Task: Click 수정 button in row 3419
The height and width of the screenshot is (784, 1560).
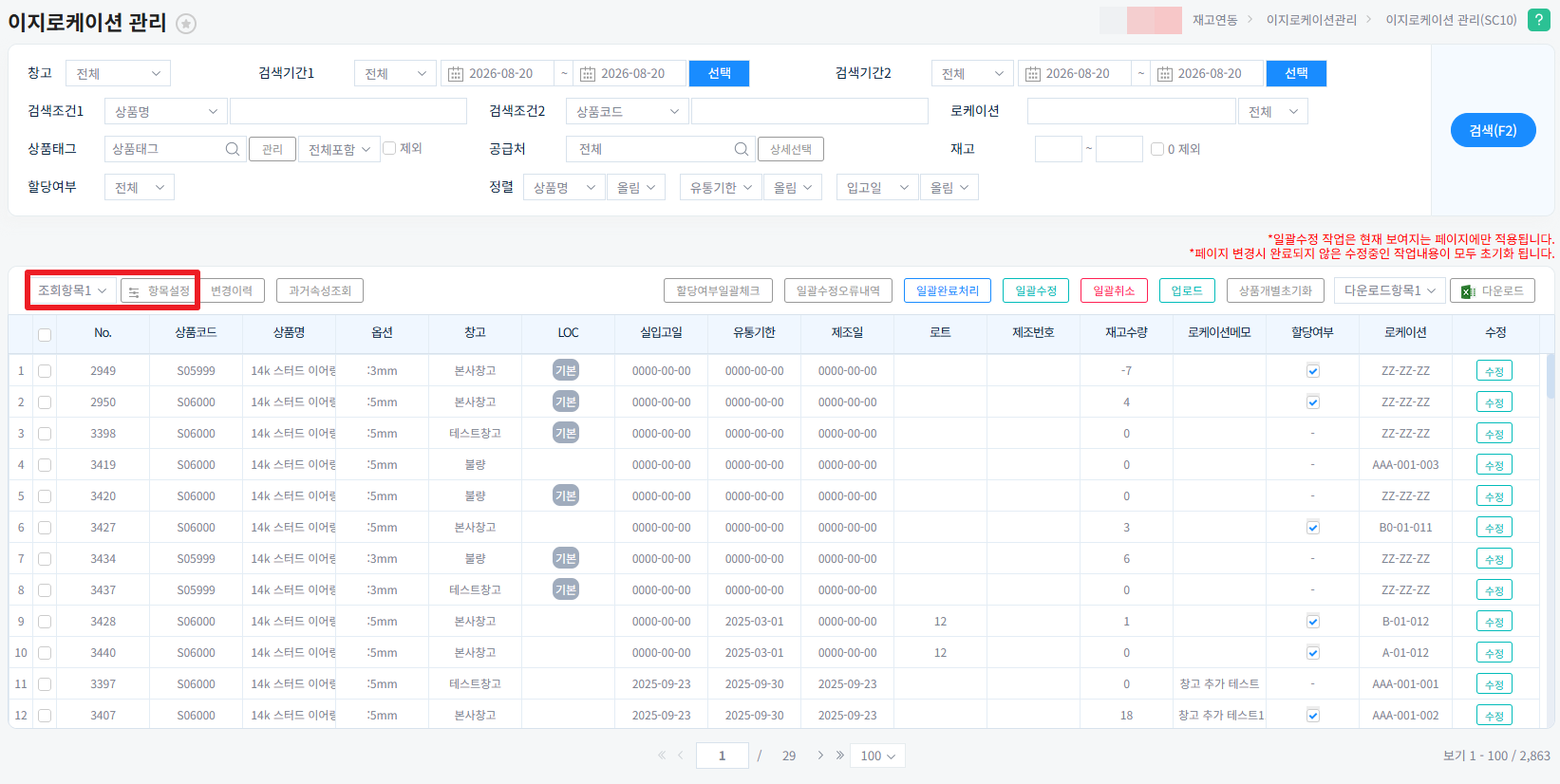Action: 1494,465
